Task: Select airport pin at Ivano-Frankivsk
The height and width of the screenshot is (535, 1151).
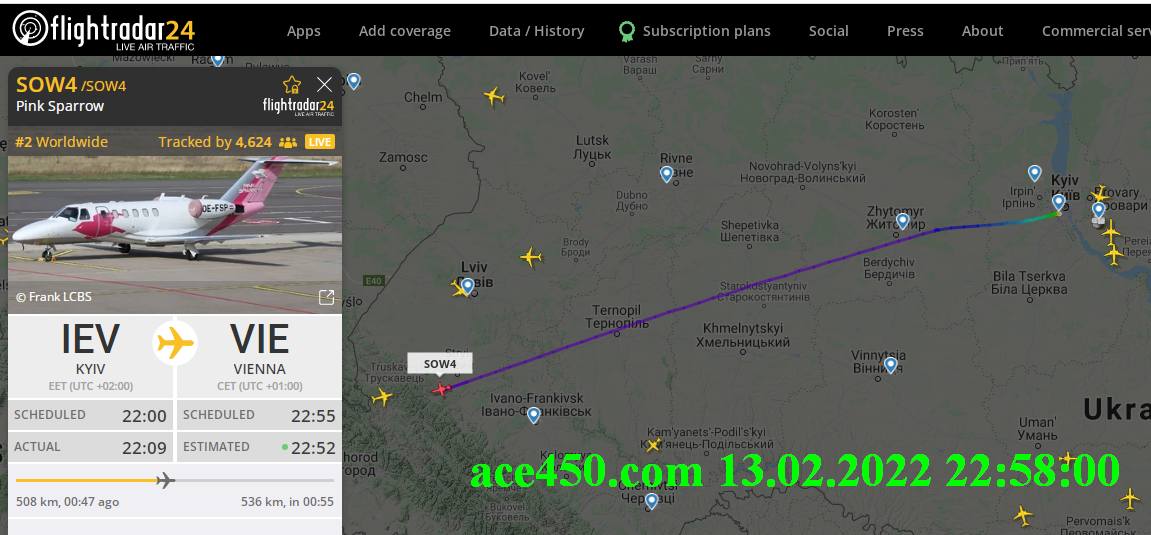Action: coord(534,415)
